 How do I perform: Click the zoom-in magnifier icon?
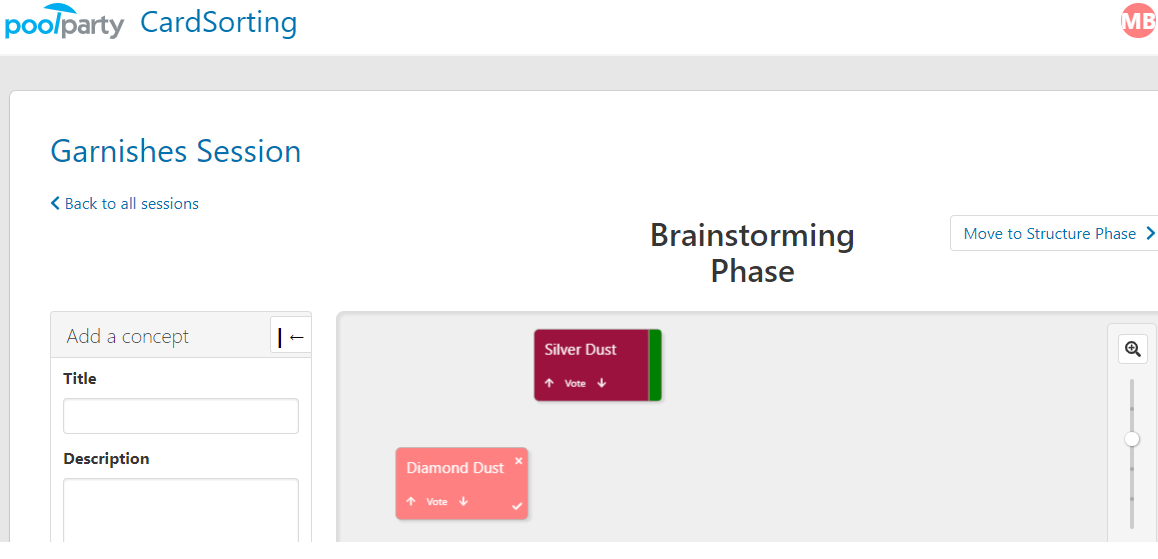coord(1133,349)
